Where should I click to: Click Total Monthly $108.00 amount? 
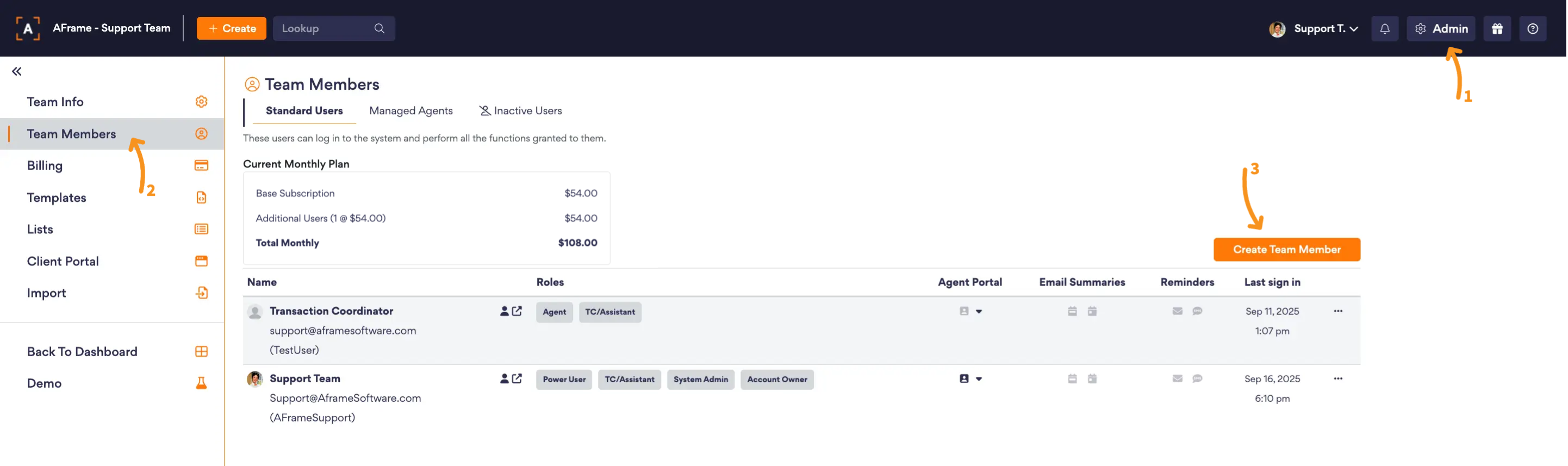(x=577, y=243)
